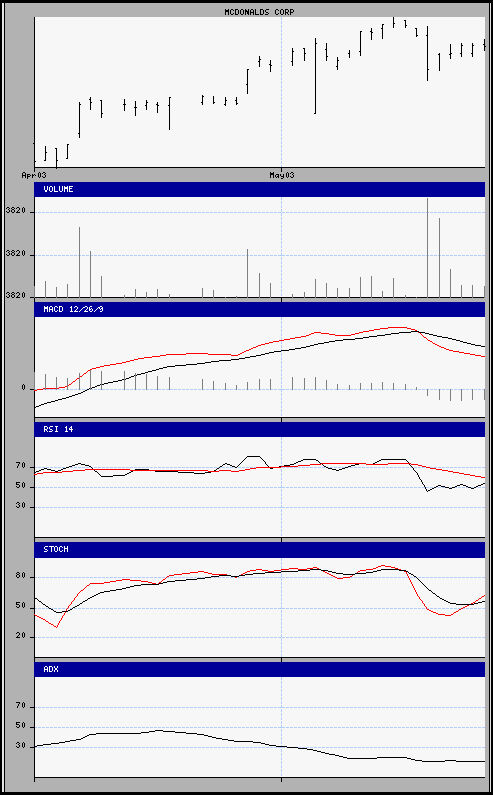Click the MACD zero axis label
This screenshot has width=493, height=795.
click(23, 388)
